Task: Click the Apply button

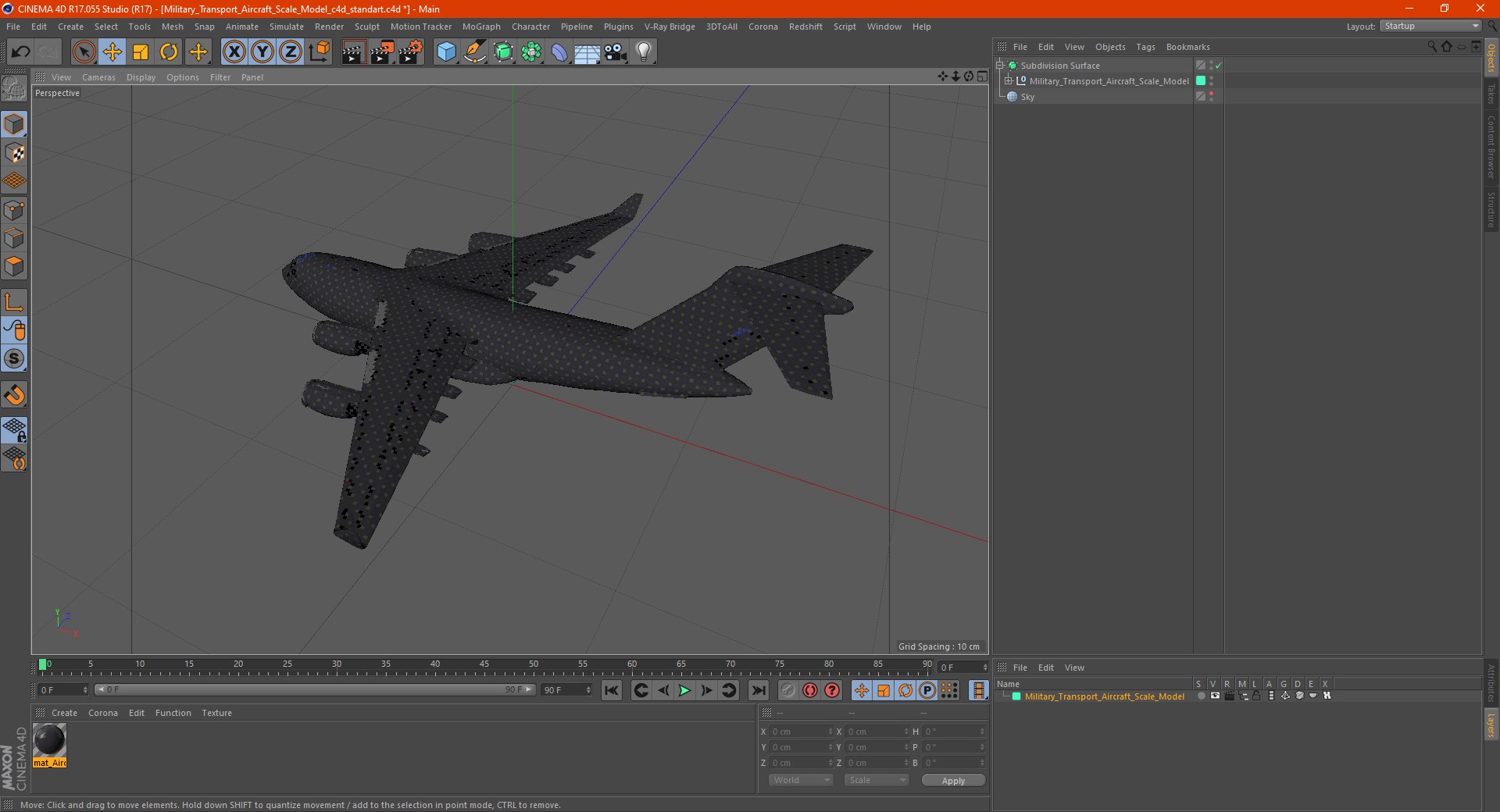Action: point(953,781)
